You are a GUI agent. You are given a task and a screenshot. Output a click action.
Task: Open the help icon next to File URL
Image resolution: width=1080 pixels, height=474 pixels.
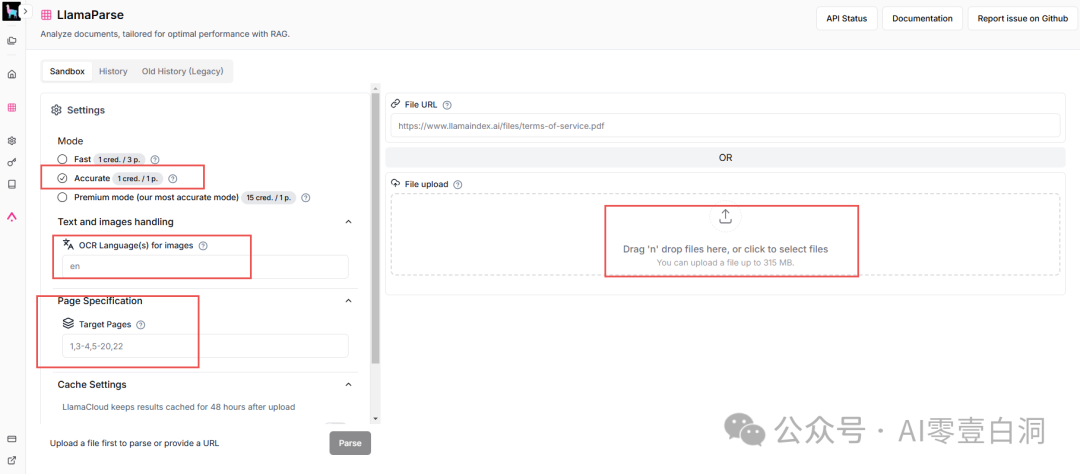pyautogui.click(x=447, y=105)
